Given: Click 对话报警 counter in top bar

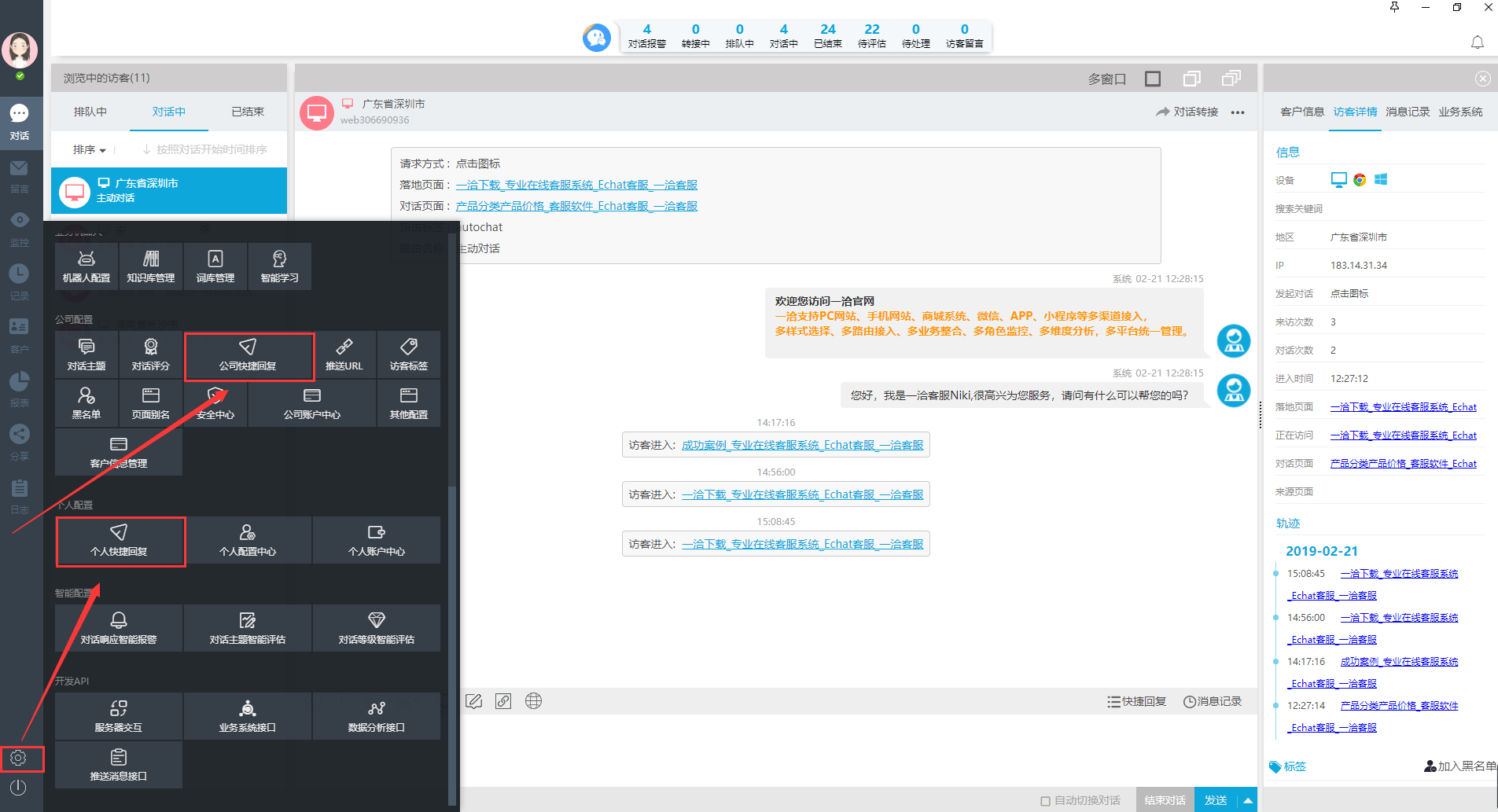Looking at the screenshot, I should [x=646, y=36].
